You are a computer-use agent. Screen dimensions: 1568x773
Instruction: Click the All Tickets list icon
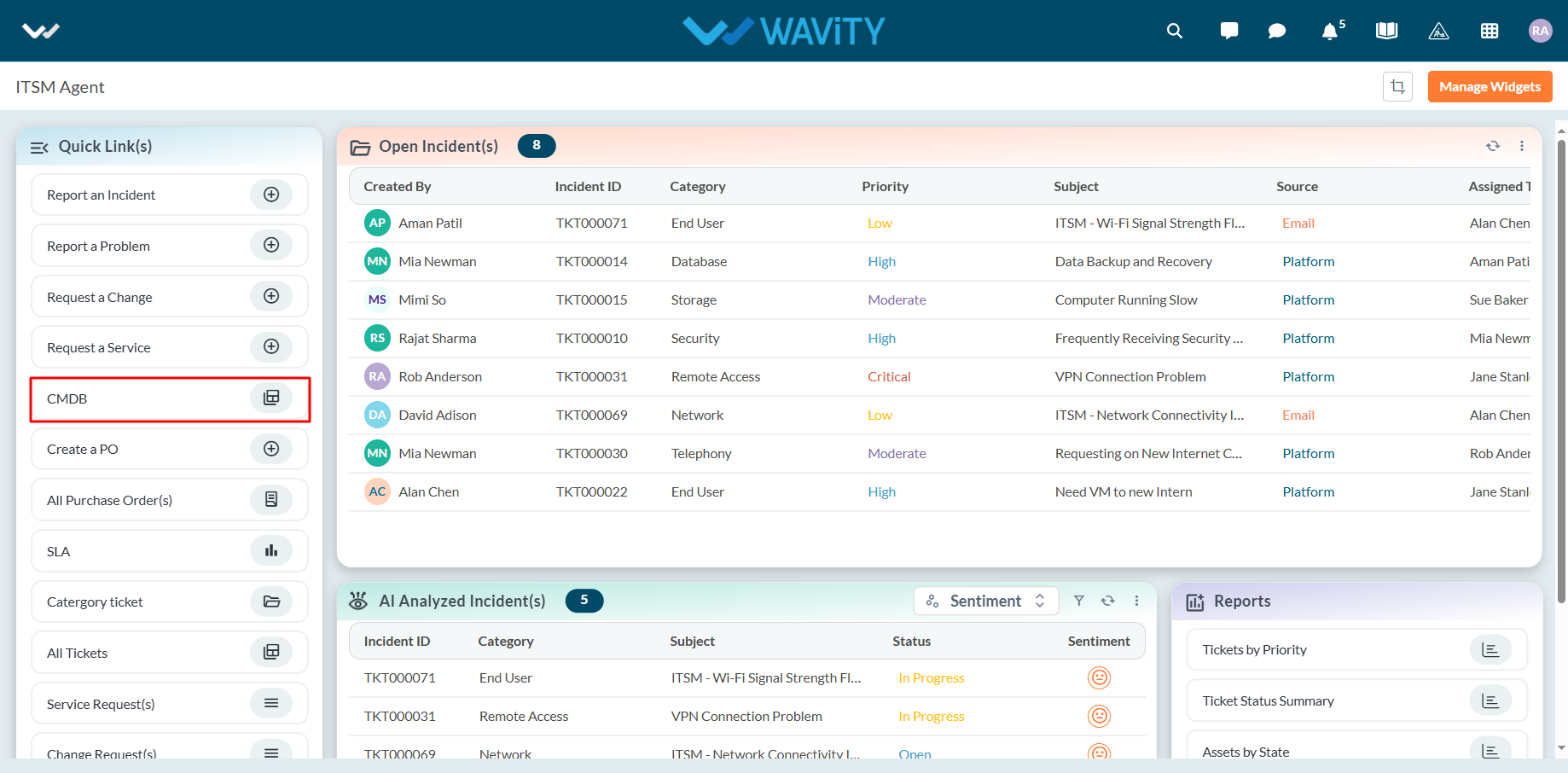pyautogui.click(x=271, y=652)
